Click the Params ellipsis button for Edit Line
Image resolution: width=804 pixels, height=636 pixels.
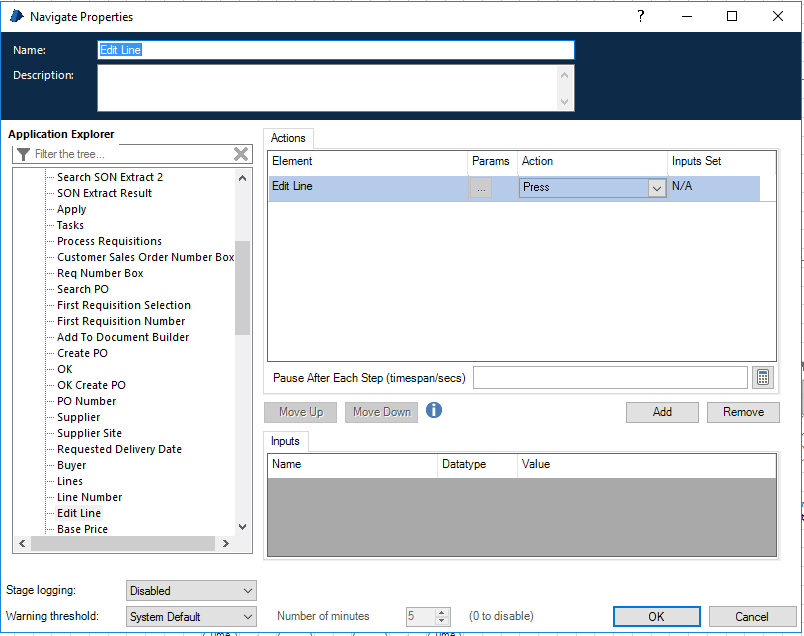pyautogui.click(x=481, y=187)
